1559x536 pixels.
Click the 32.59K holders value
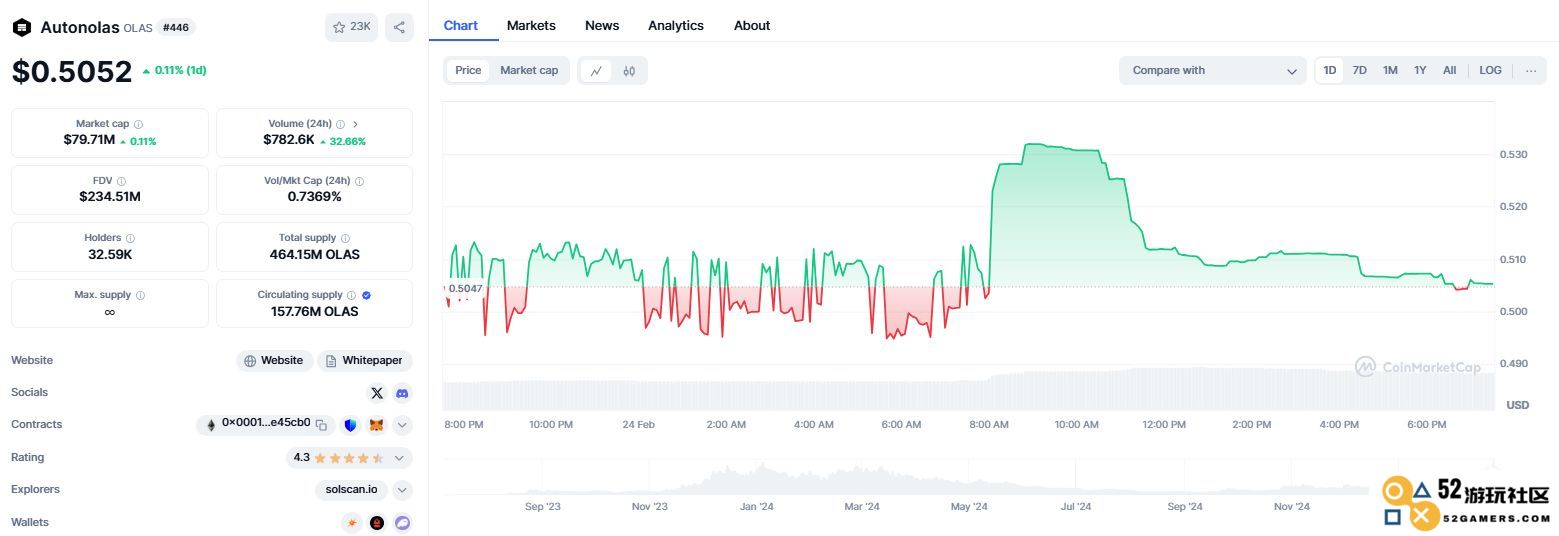(110, 254)
